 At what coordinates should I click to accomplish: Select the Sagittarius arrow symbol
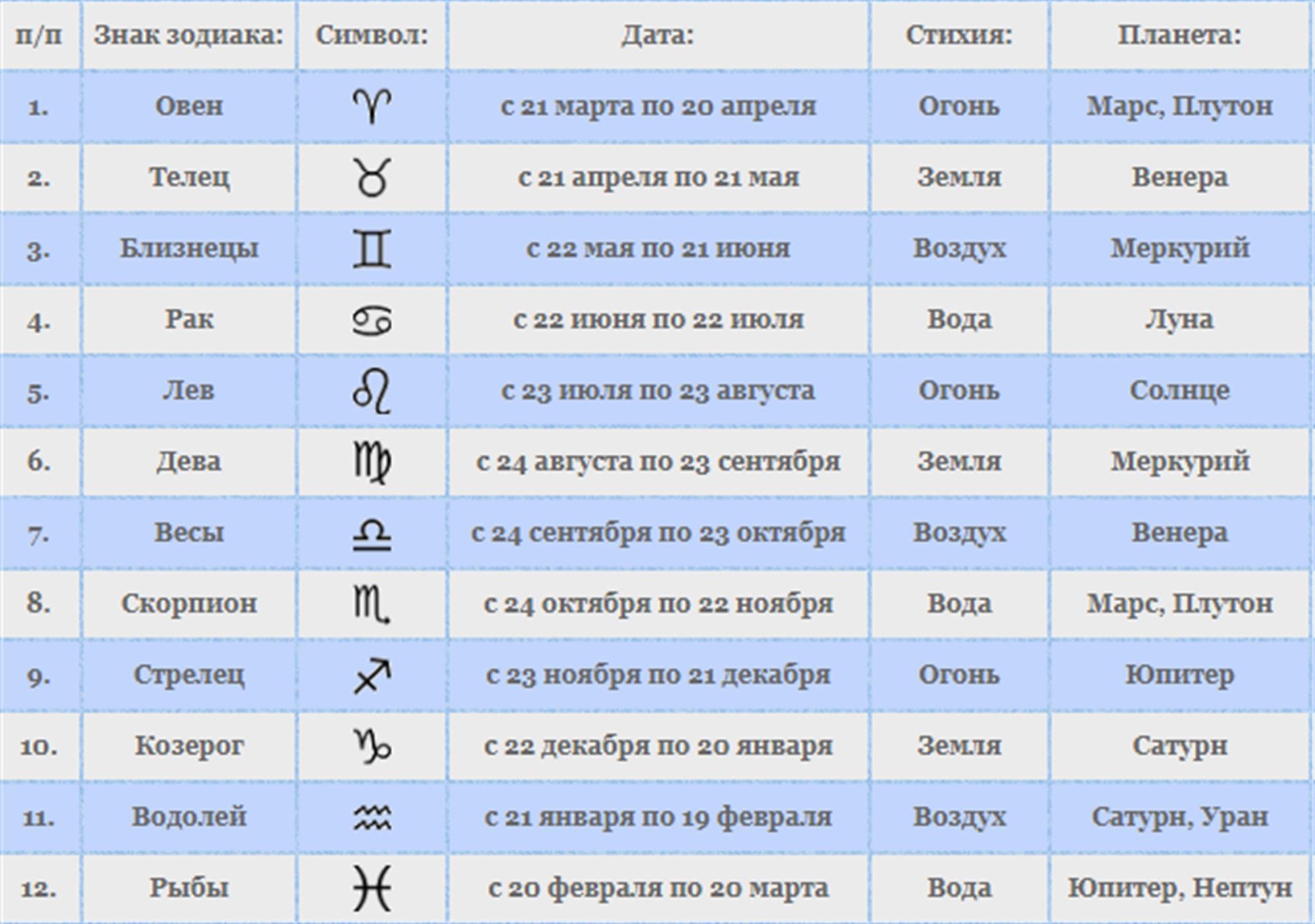[372, 676]
